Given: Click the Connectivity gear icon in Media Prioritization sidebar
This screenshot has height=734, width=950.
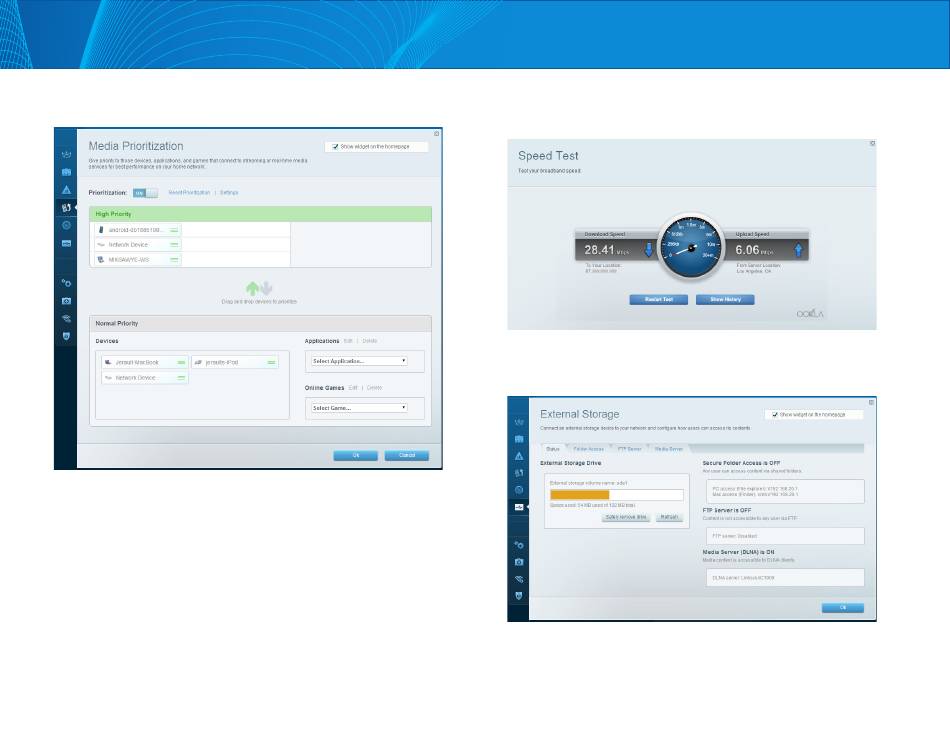Looking at the screenshot, I should pyautogui.click(x=67, y=283).
